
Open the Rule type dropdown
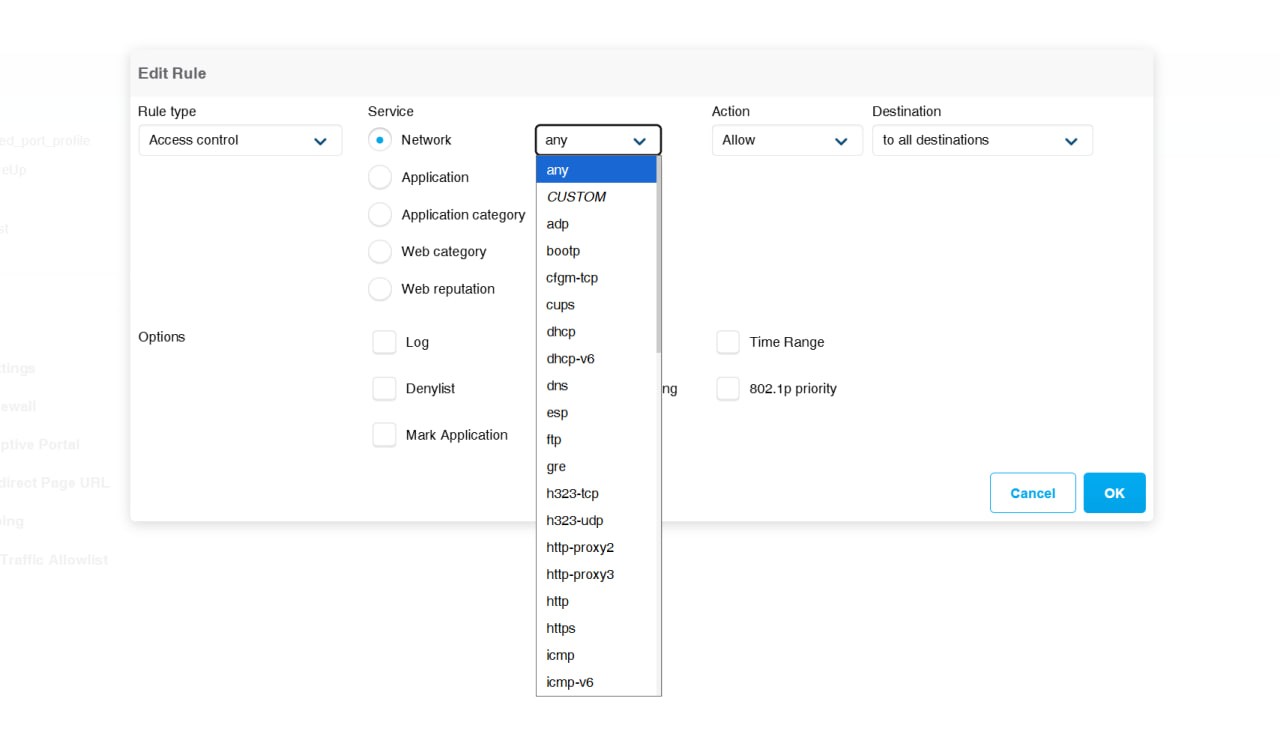point(240,140)
